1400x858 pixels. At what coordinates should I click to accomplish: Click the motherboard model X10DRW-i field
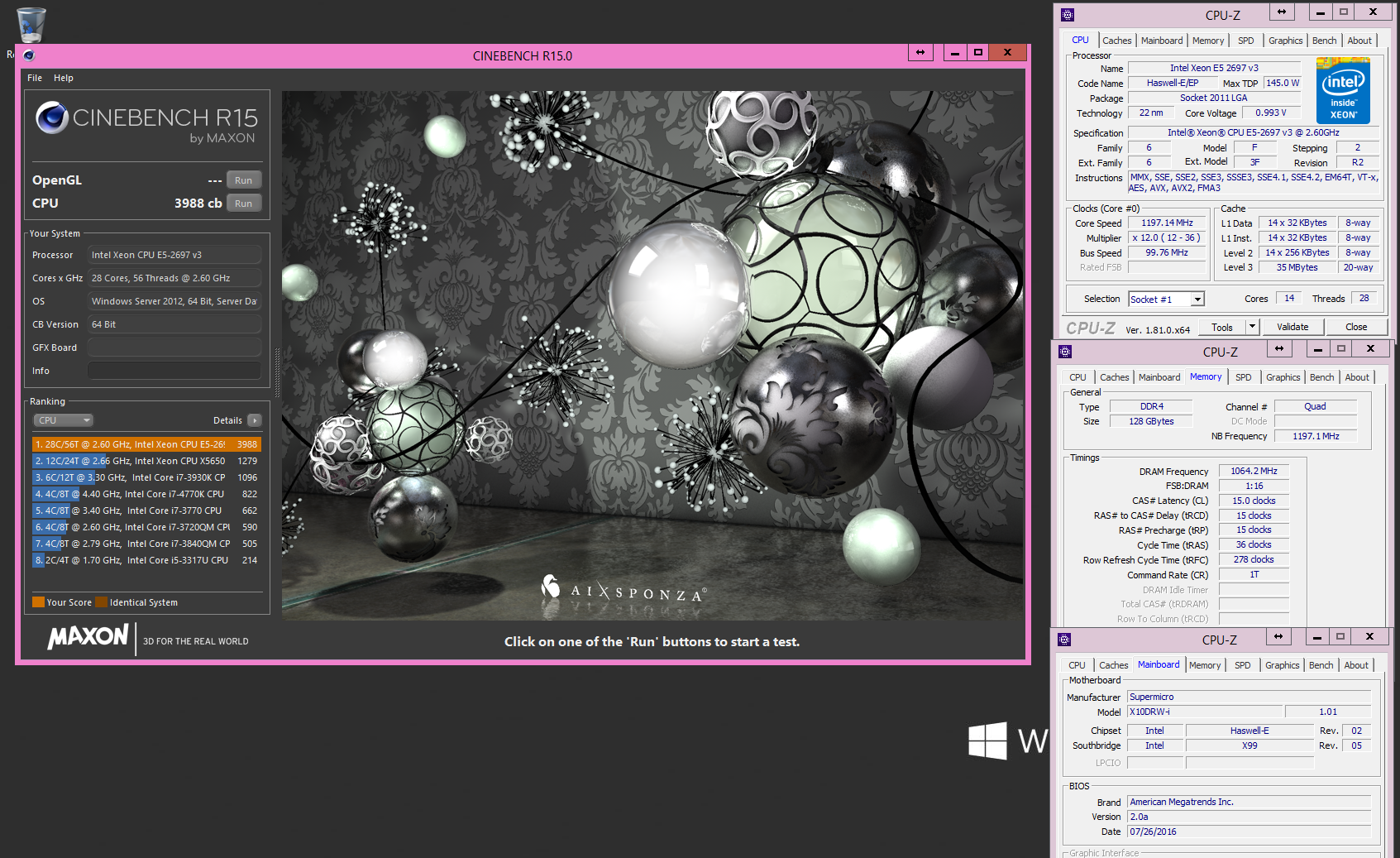(x=1205, y=712)
